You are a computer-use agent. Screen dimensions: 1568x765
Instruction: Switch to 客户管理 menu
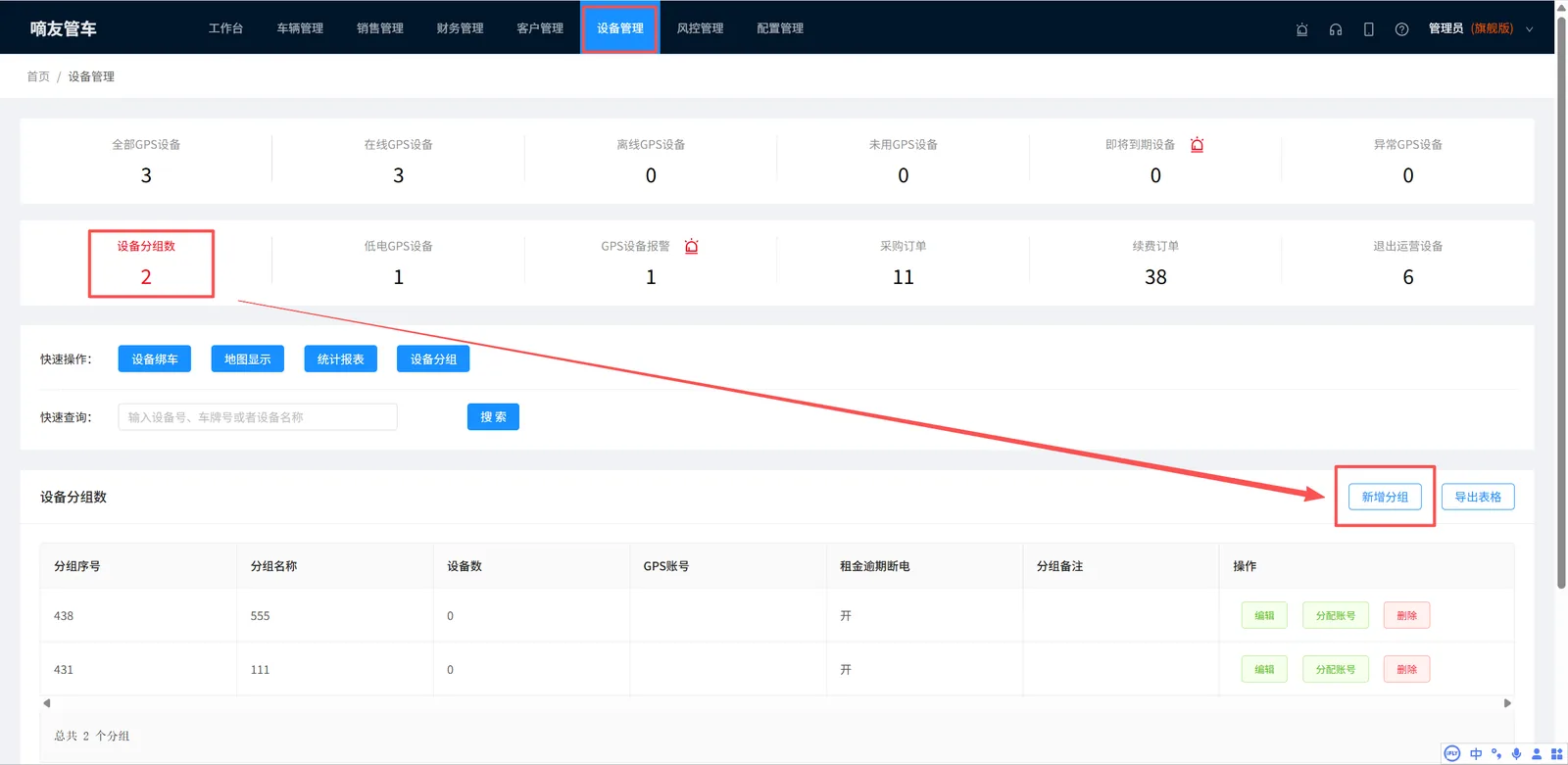coord(540,28)
